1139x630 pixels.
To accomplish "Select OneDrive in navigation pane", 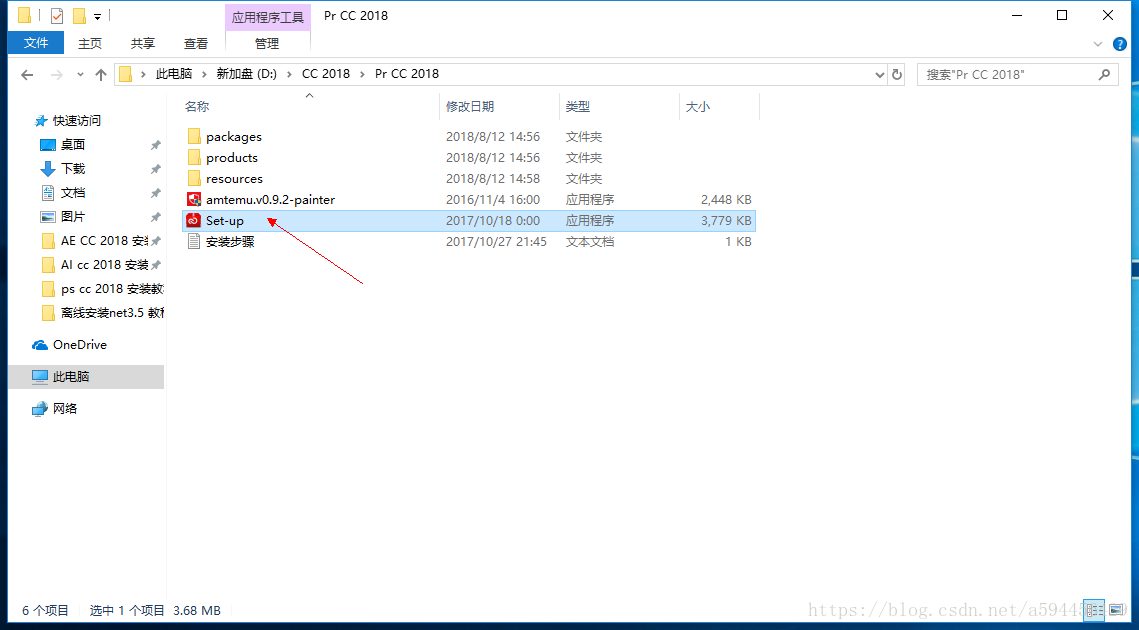I will click(79, 344).
